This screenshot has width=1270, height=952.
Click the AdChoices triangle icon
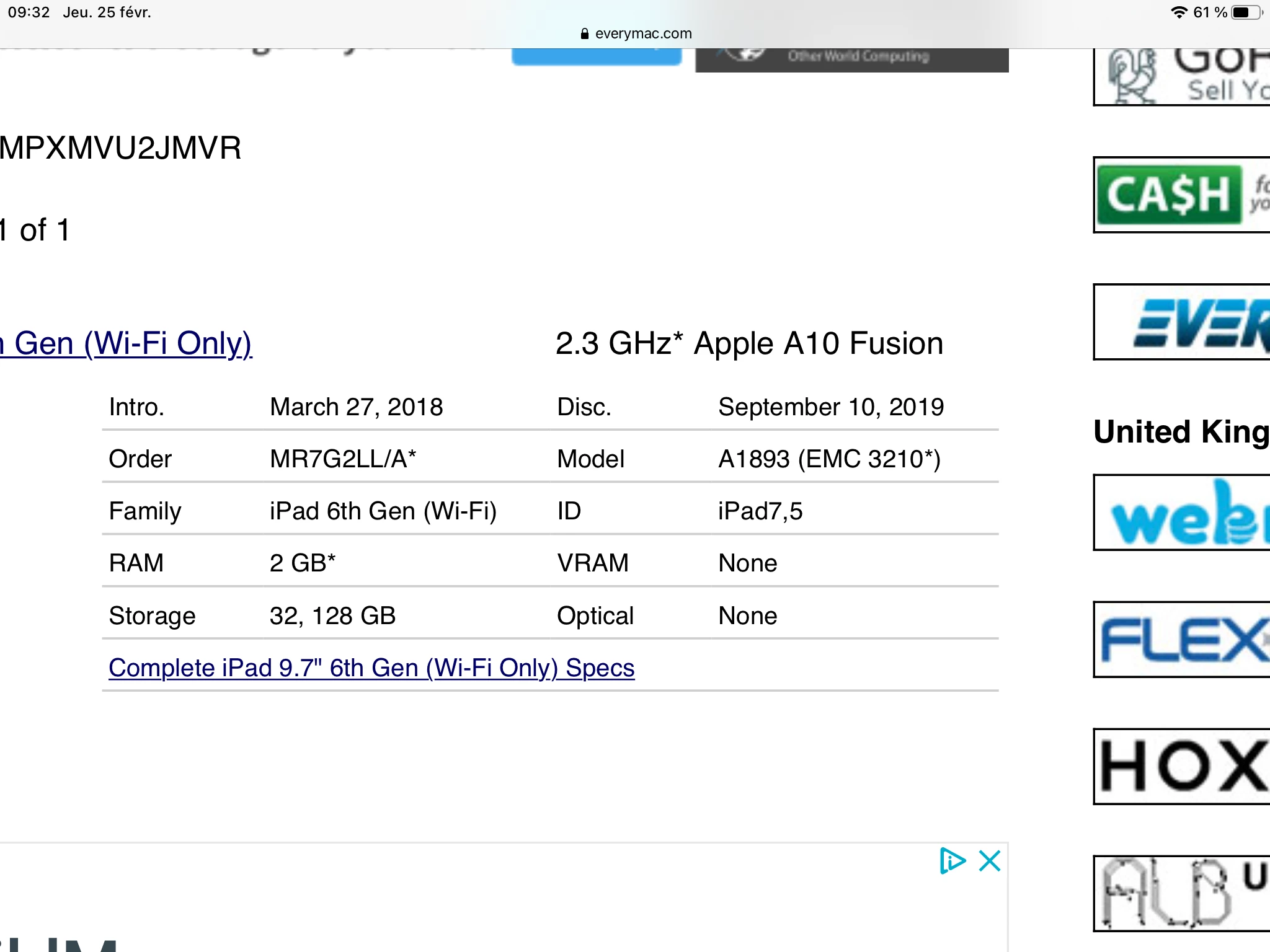(x=952, y=861)
